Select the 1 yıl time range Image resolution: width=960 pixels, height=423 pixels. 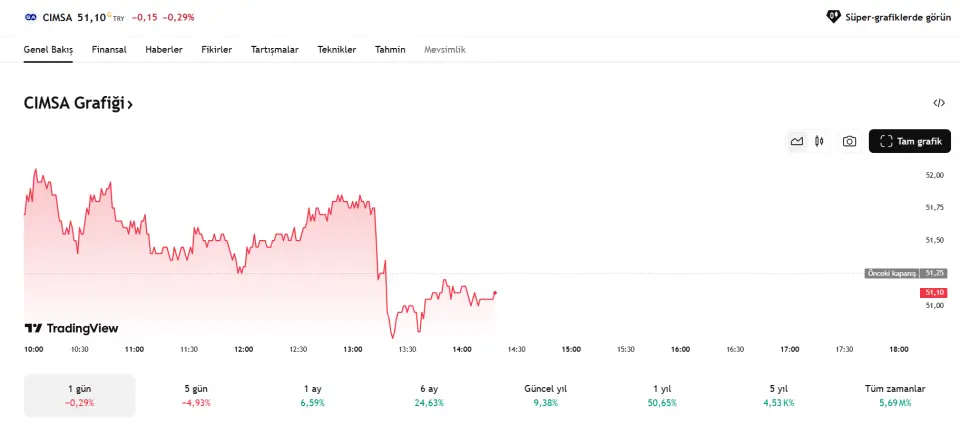tap(662, 395)
